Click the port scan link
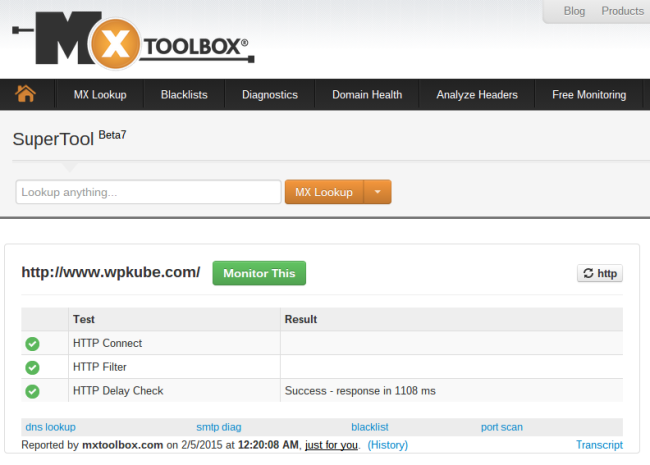Screen dimensions: 650x465 [502, 427]
